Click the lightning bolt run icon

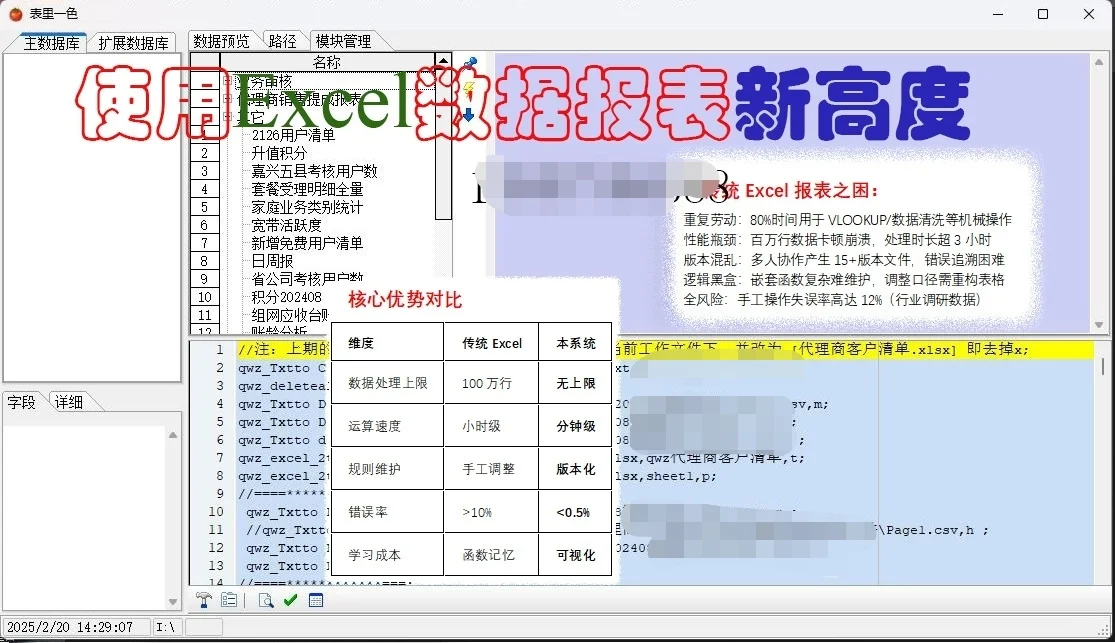469,89
